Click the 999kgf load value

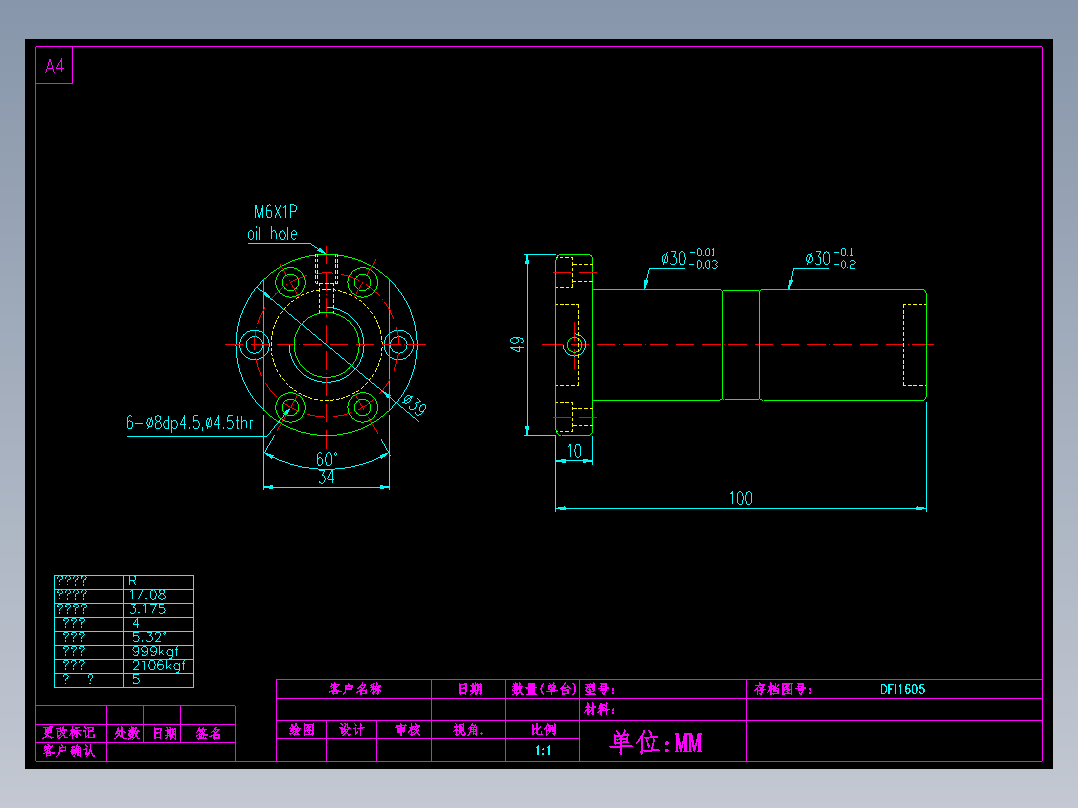[155, 651]
